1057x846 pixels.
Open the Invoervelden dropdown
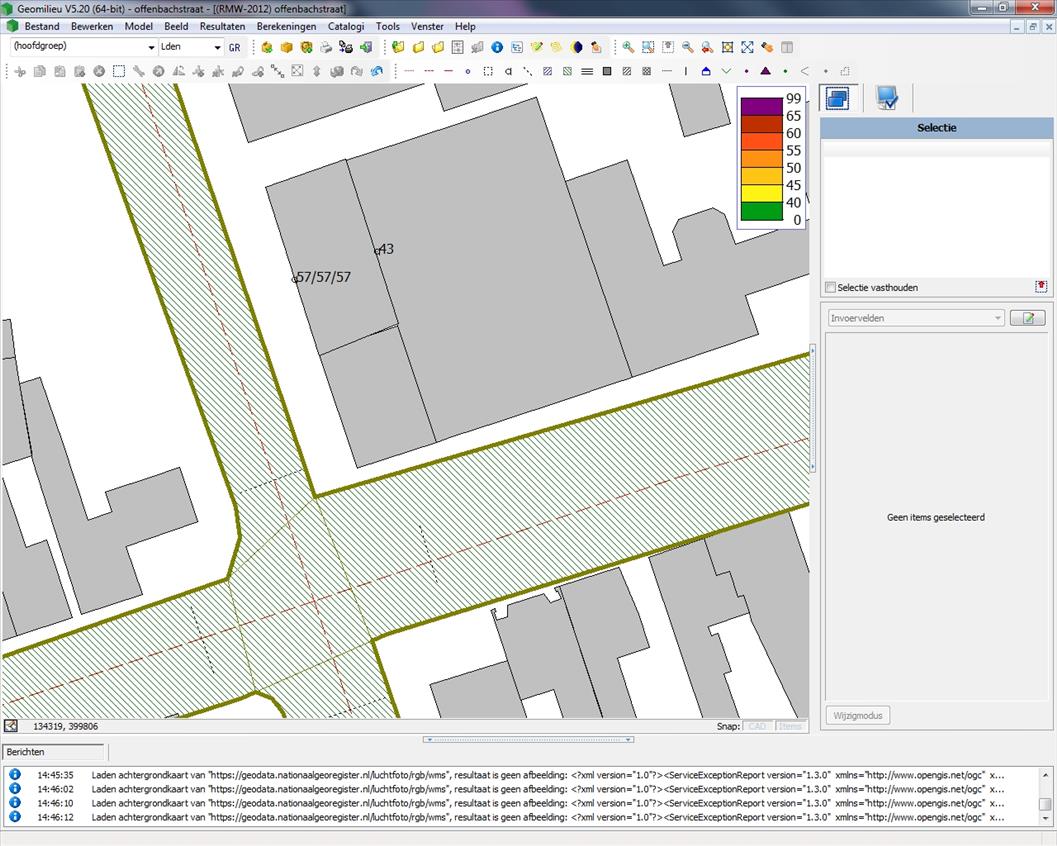tap(916, 318)
